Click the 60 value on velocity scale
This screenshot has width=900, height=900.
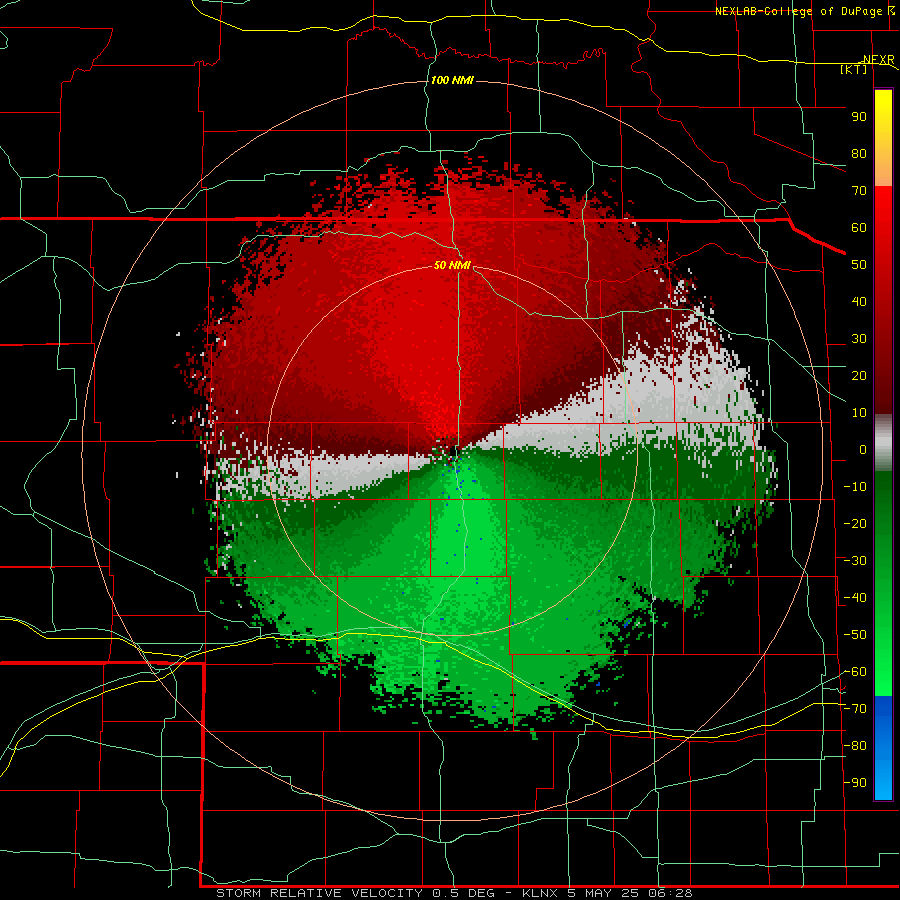click(x=859, y=227)
